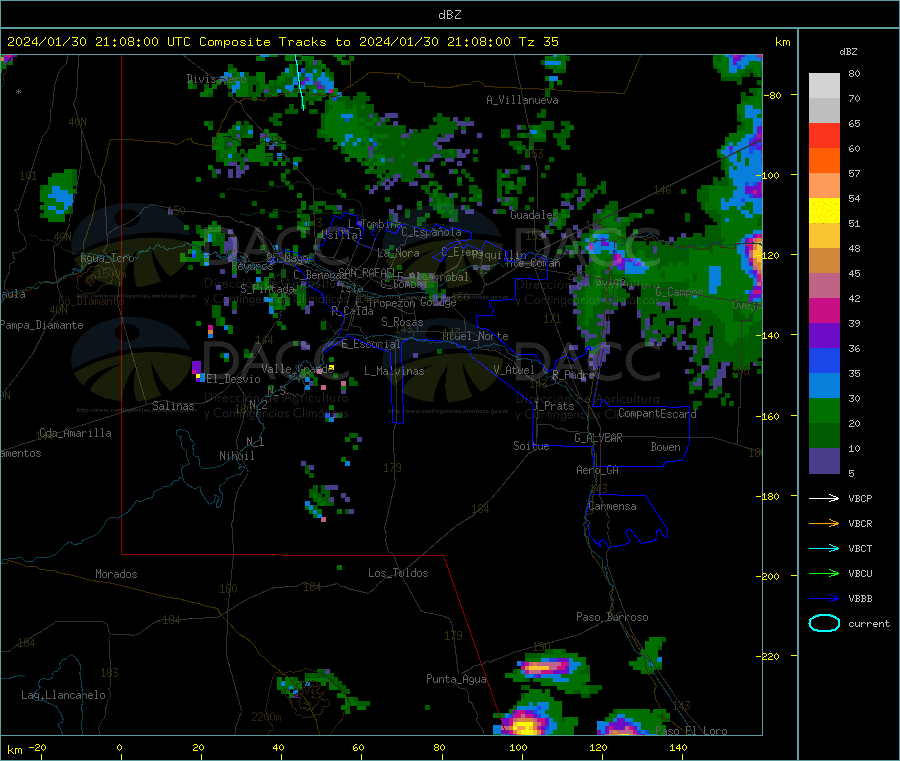Screen dimensions: 900x761
Task: Click the E_Escorial map label
Action: (x=371, y=344)
